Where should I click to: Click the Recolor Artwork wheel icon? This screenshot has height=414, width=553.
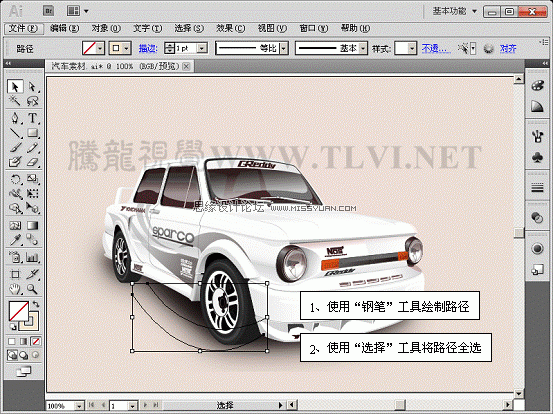pos(488,48)
